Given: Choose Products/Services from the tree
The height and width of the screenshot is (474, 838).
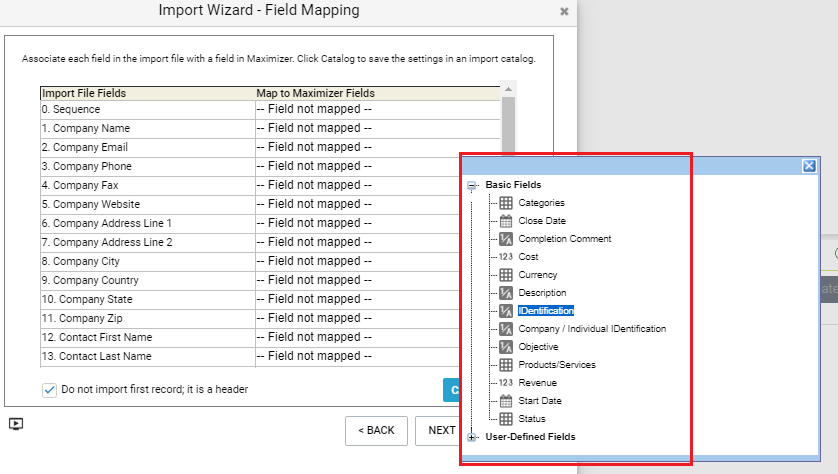Looking at the screenshot, I should point(557,365).
